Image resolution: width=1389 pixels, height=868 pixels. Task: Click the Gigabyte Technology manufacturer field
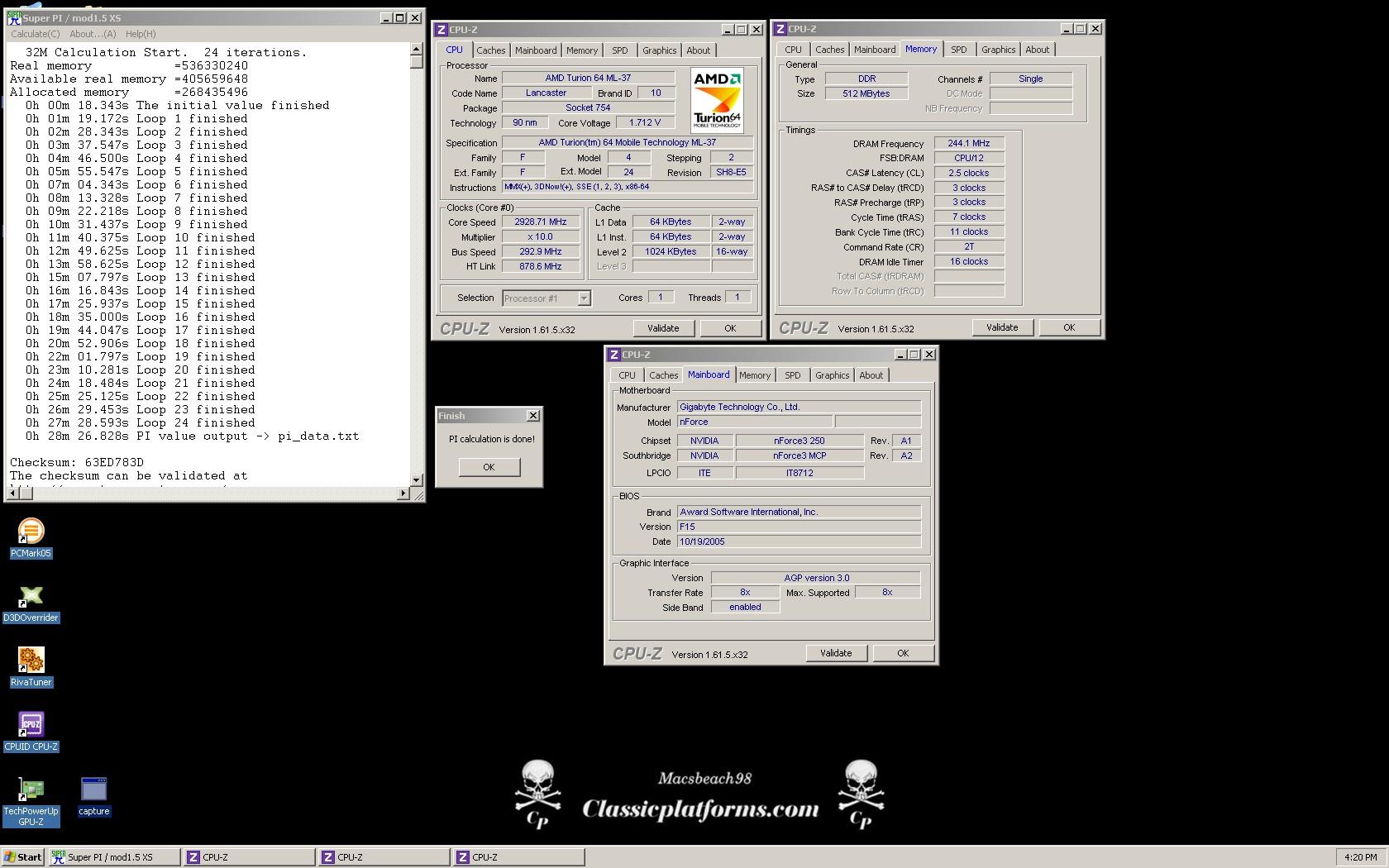pos(799,407)
